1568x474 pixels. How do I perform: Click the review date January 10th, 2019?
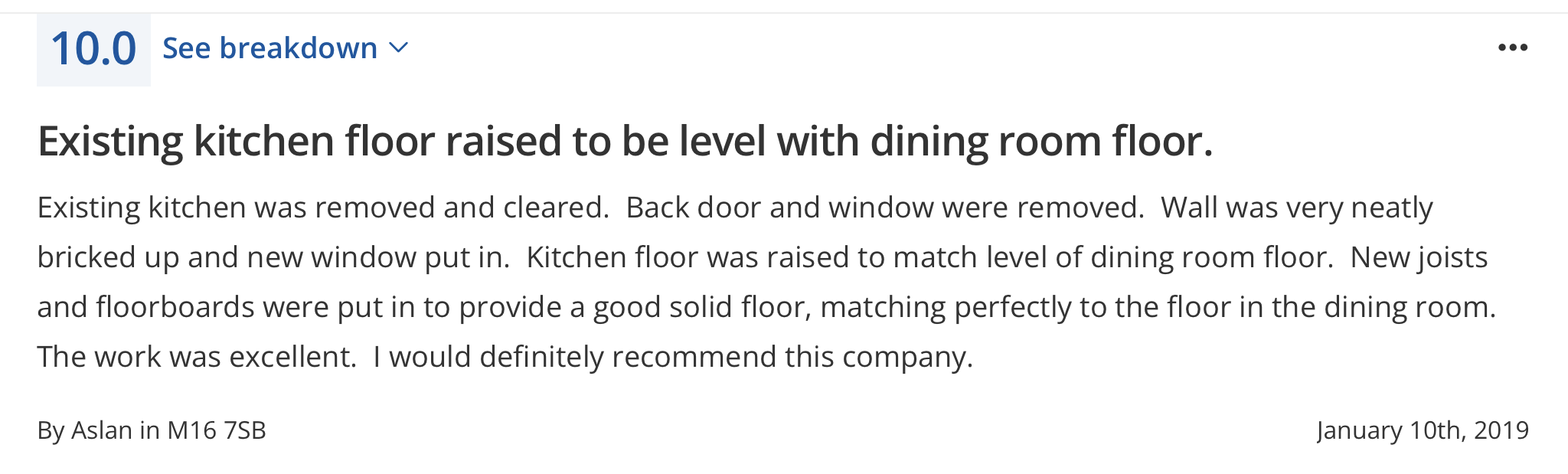pos(1423,430)
